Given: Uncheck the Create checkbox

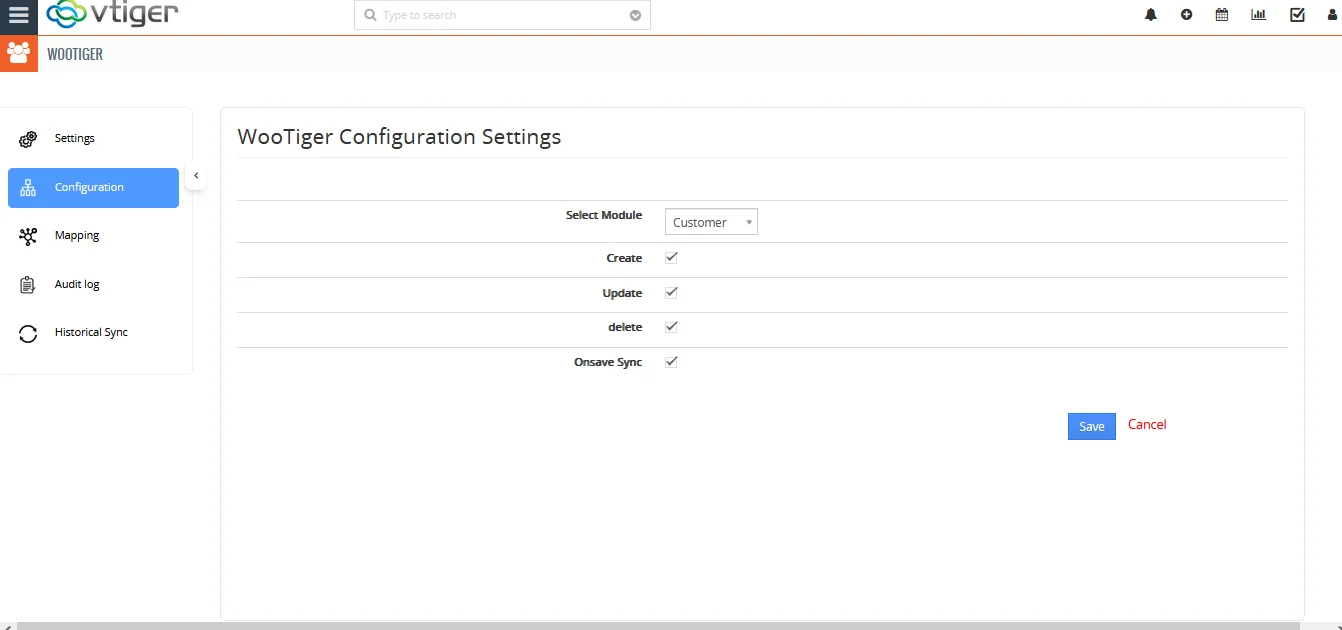Looking at the screenshot, I should pyautogui.click(x=671, y=257).
